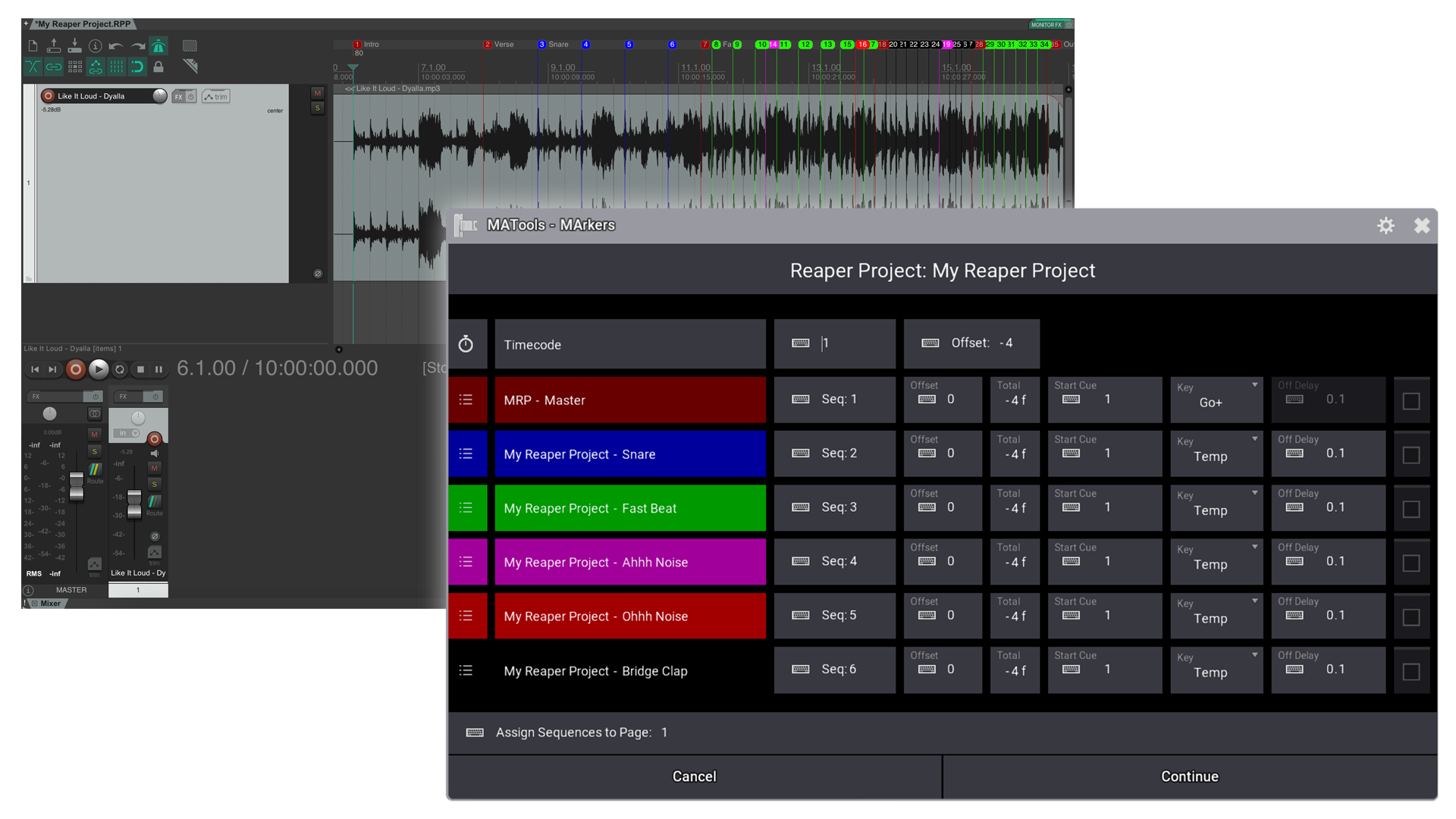Viewport: 1456px width, 819px height.
Task: Click the transport play button
Action: tap(99, 369)
